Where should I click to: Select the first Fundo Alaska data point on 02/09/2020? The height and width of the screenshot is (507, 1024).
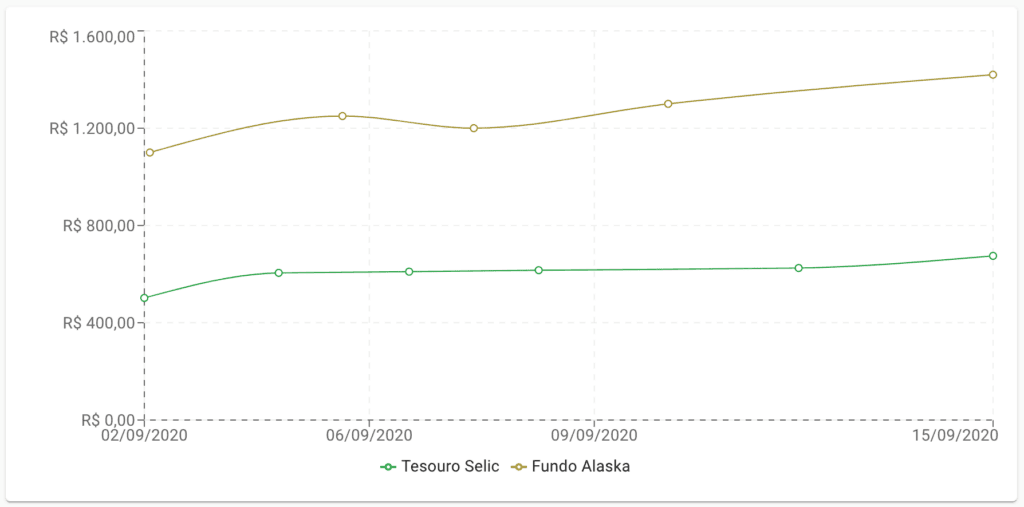150,152
